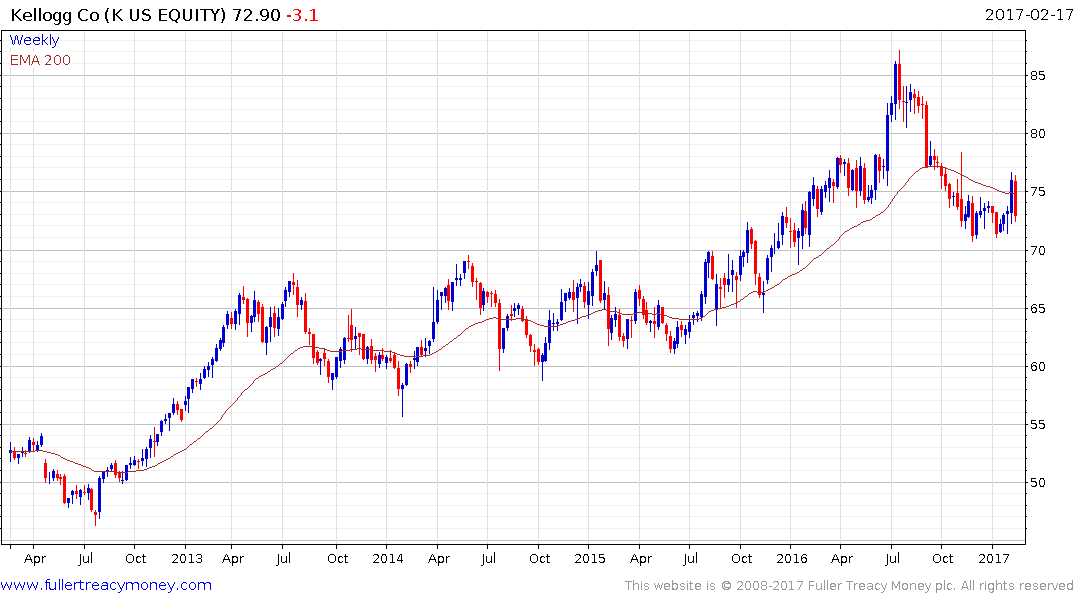
Task: Click the EMA 200 legend label
Action: (x=40, y=60)
